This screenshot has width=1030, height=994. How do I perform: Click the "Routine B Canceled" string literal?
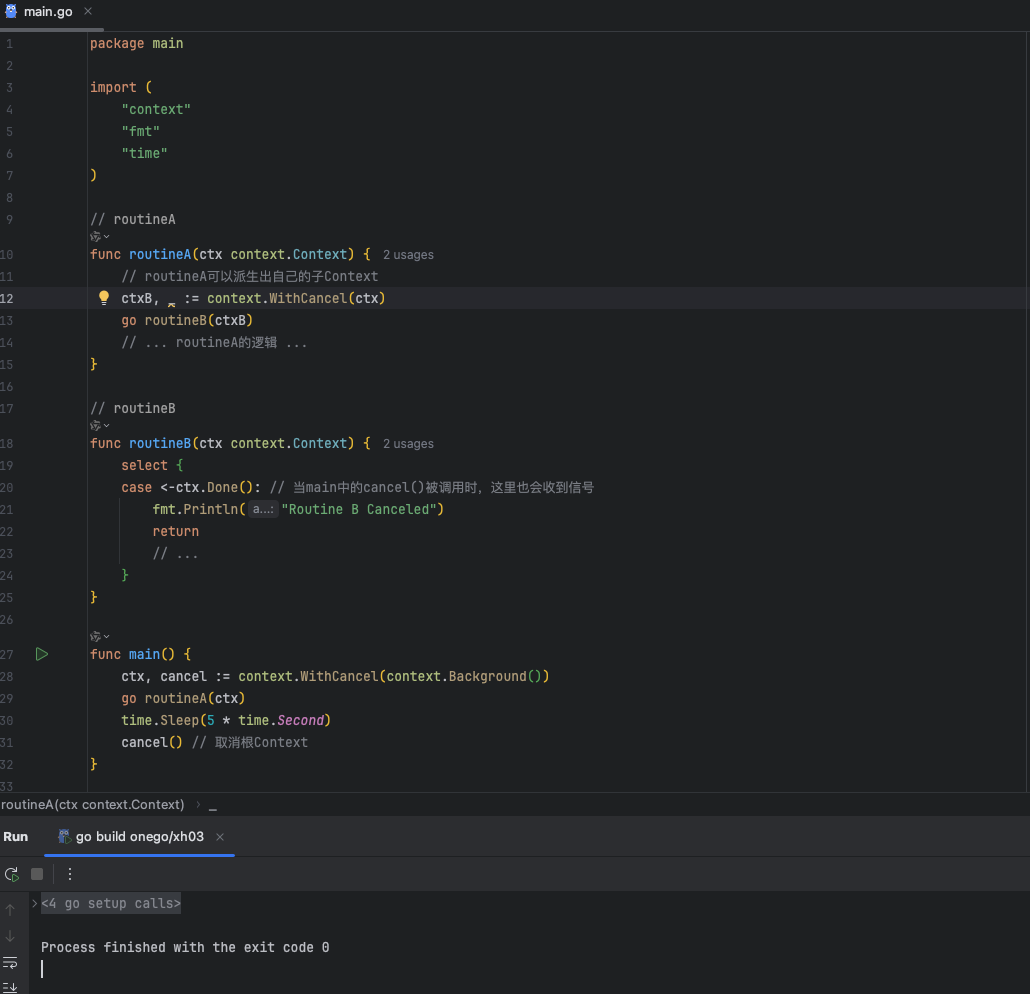coord(359,509)
